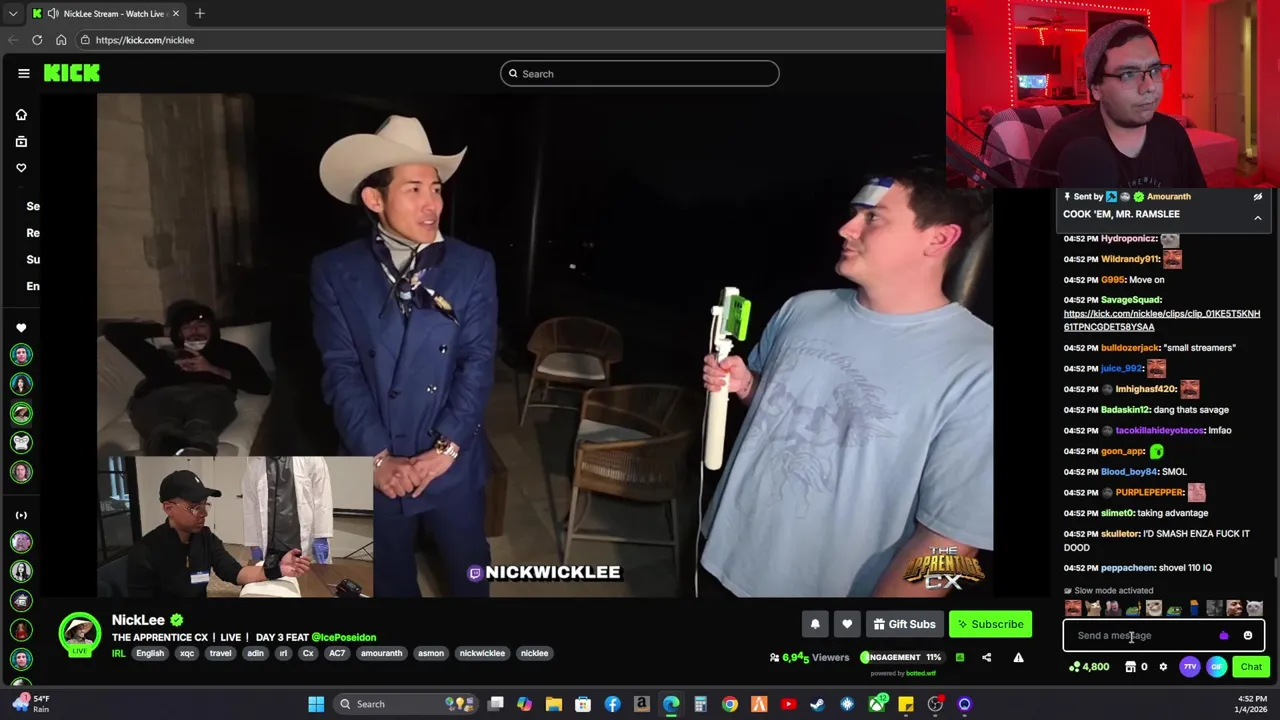
Task: Open the green stats icon beside engagement
Action: point(960,657)
